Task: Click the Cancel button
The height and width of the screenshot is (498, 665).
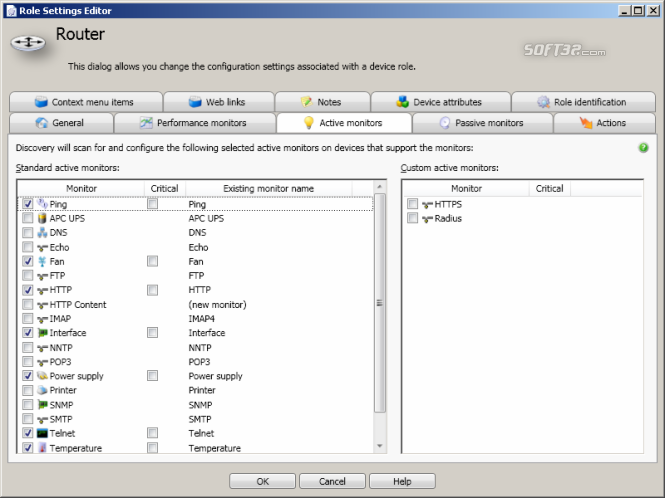Action: click(x=332, y=481)
